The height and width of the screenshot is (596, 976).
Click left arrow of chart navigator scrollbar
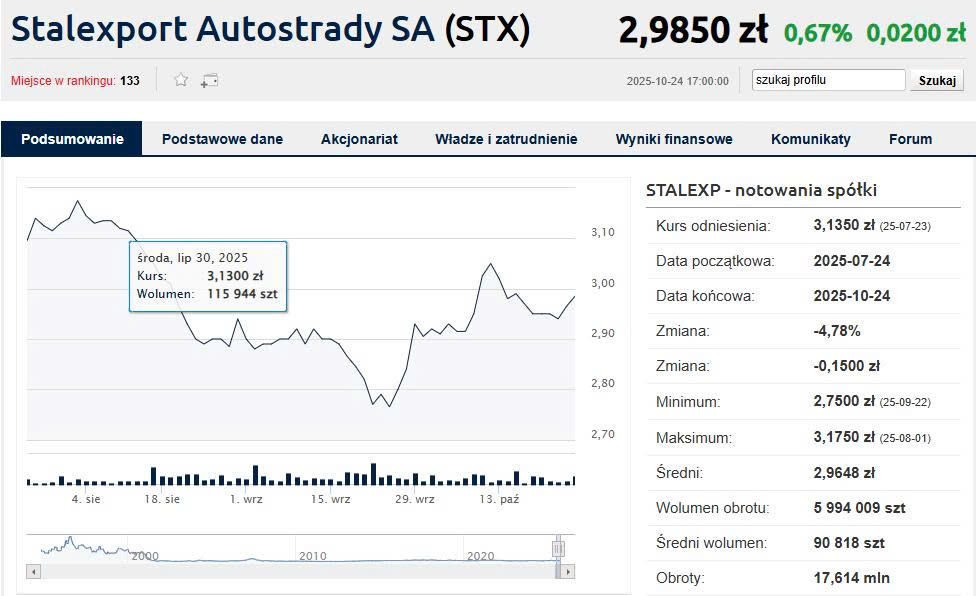33,571
